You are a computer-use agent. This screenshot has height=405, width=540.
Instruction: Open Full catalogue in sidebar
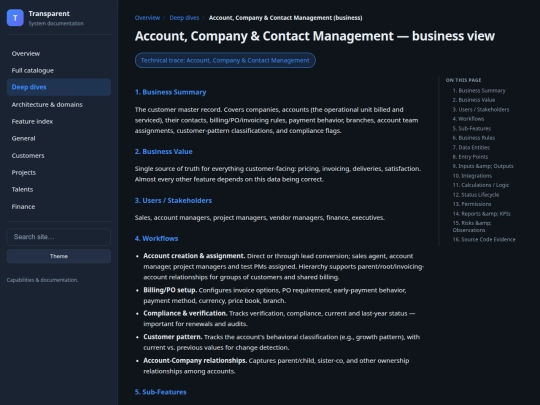[x=59, y=70]
